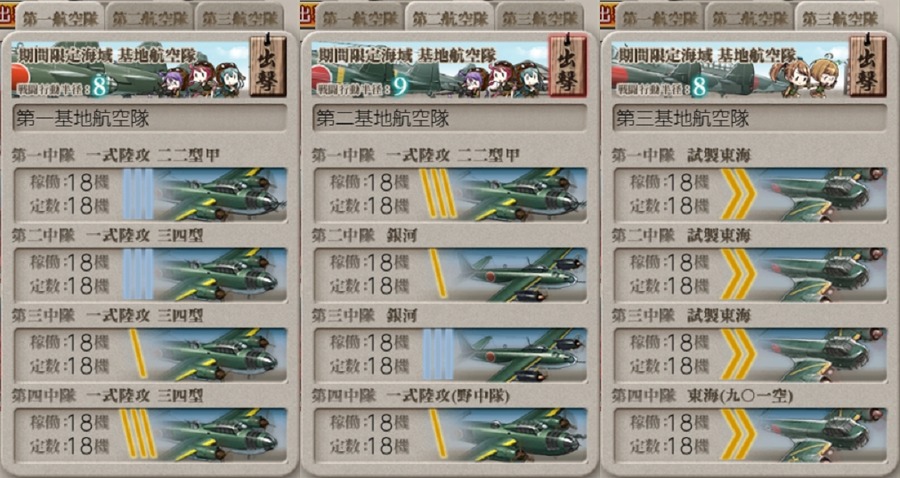Click blue stripes on 第一基地航空隊 二二型甲 slot
Screen dimensions: 900x478
(x=138, y=194)
